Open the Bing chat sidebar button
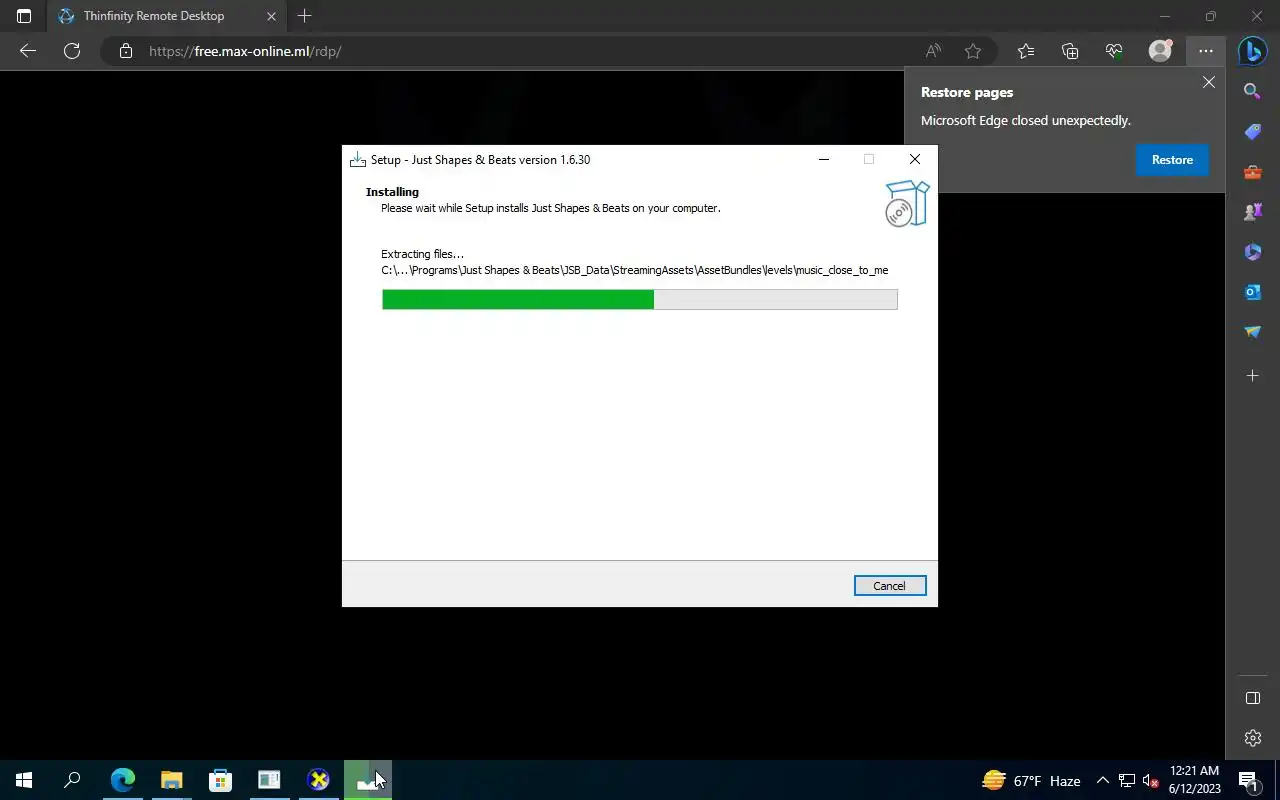Viewport: 1280px width, 800px height. tap(1253, 51)
